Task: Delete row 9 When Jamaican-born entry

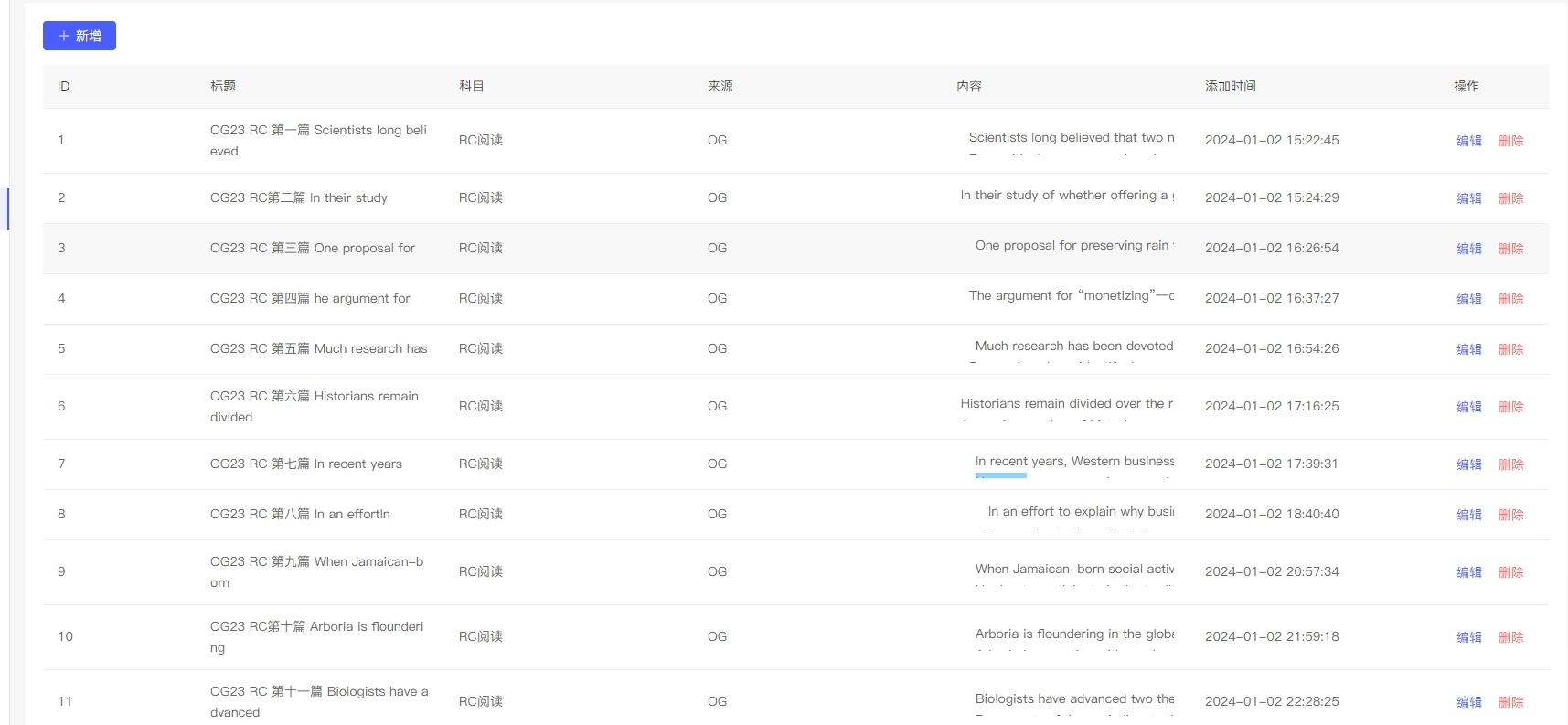Action: click(x=1510, y=572)
